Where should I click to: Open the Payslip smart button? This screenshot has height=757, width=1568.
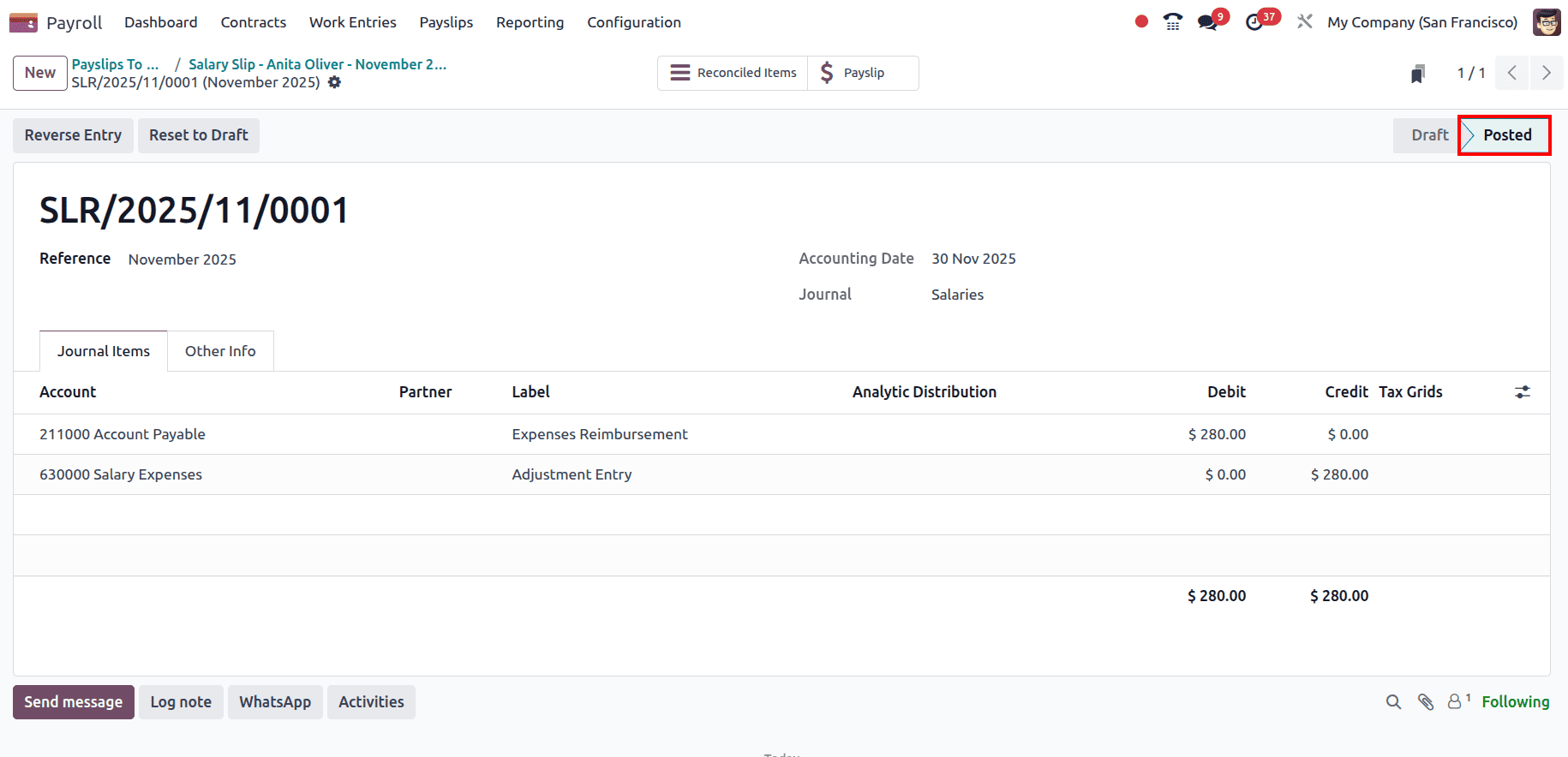click(863, 73)
